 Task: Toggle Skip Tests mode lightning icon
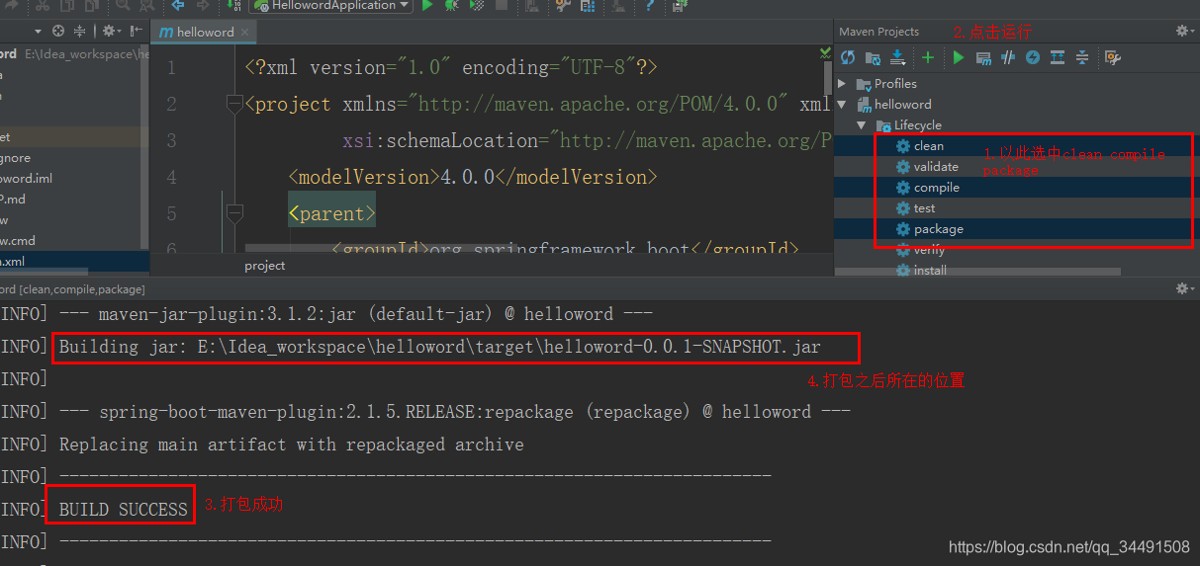tap(1033, 57)
